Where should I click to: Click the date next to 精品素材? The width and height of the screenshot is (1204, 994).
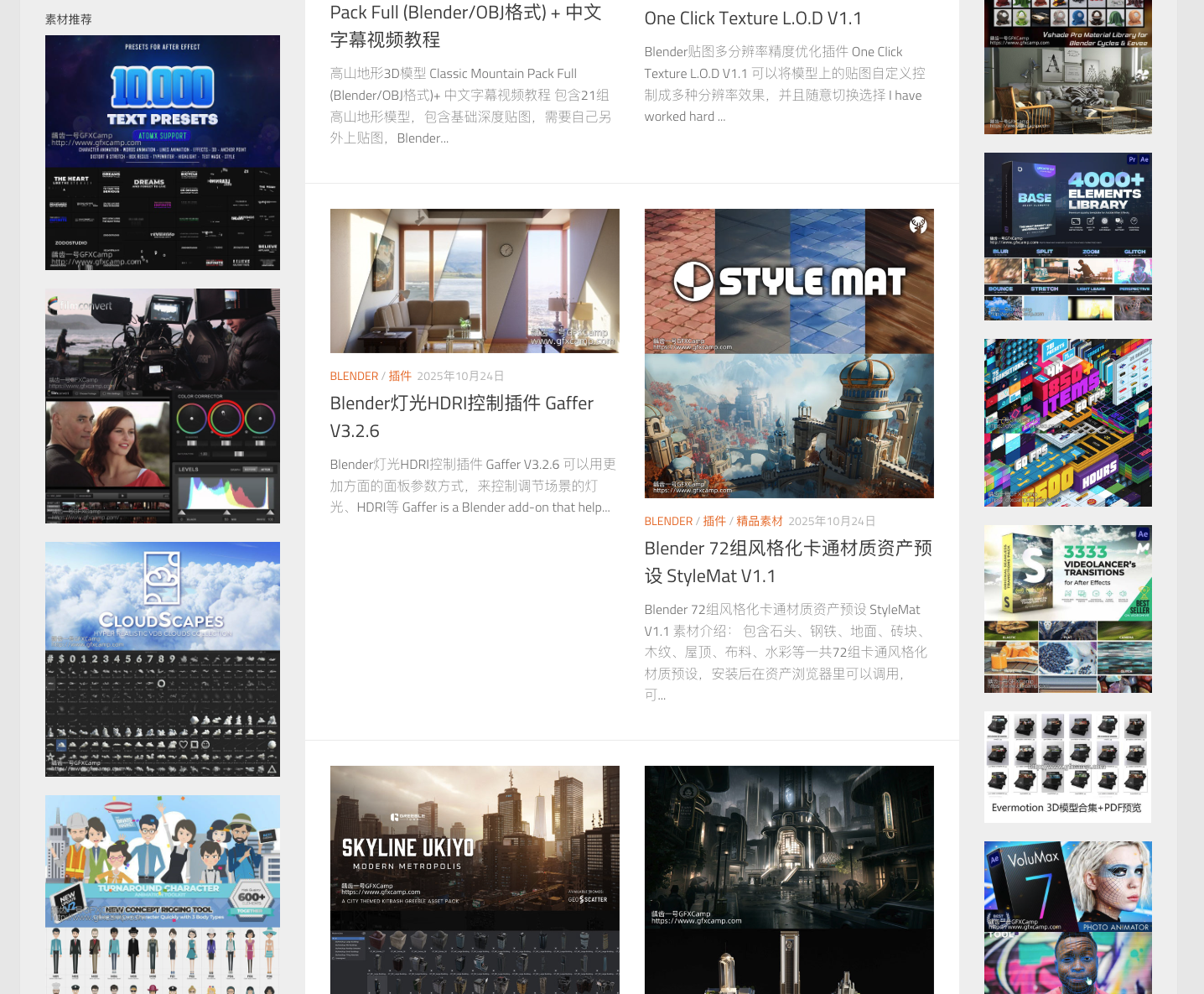pos(832,522)
